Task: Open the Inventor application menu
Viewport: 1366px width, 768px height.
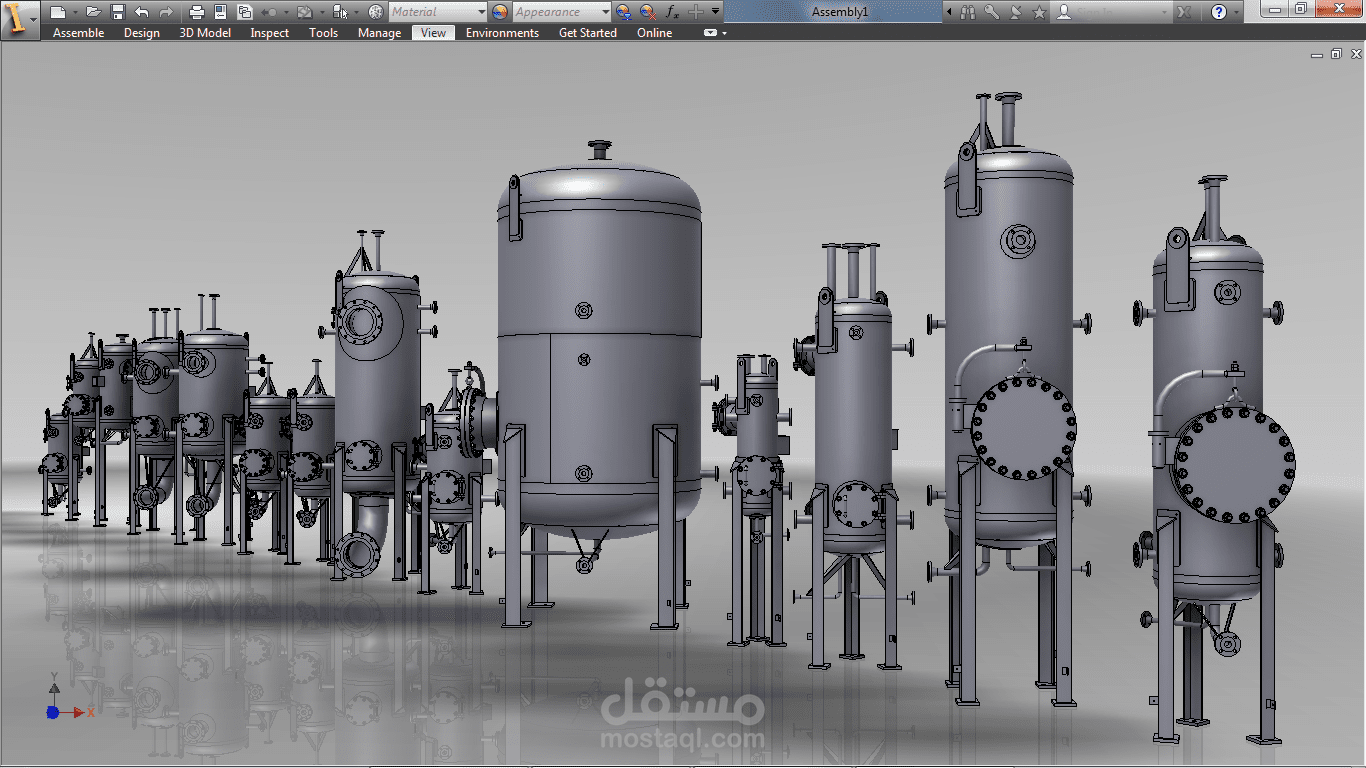Action: pos(19,18)
